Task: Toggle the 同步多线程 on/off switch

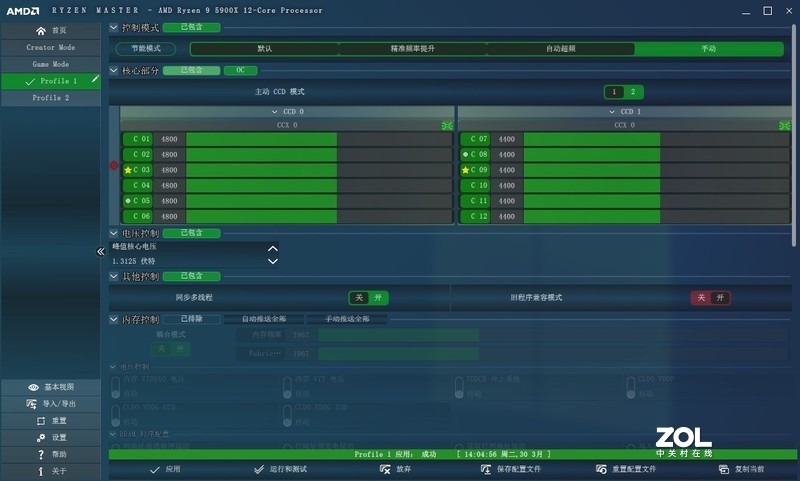Action: [369, 297]
